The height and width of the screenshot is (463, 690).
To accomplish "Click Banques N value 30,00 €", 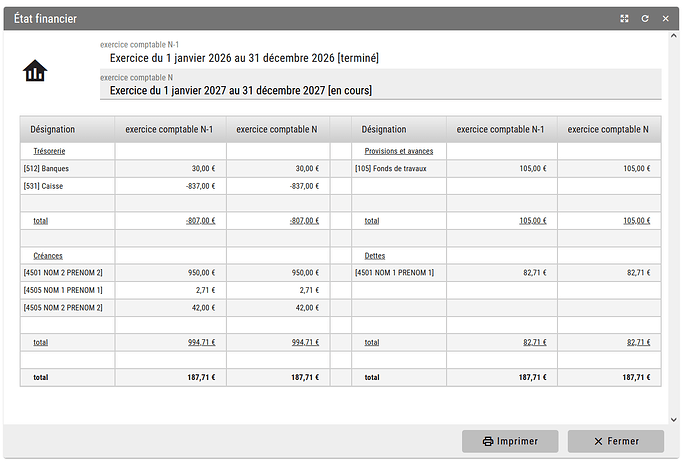I will pos(307,169).
